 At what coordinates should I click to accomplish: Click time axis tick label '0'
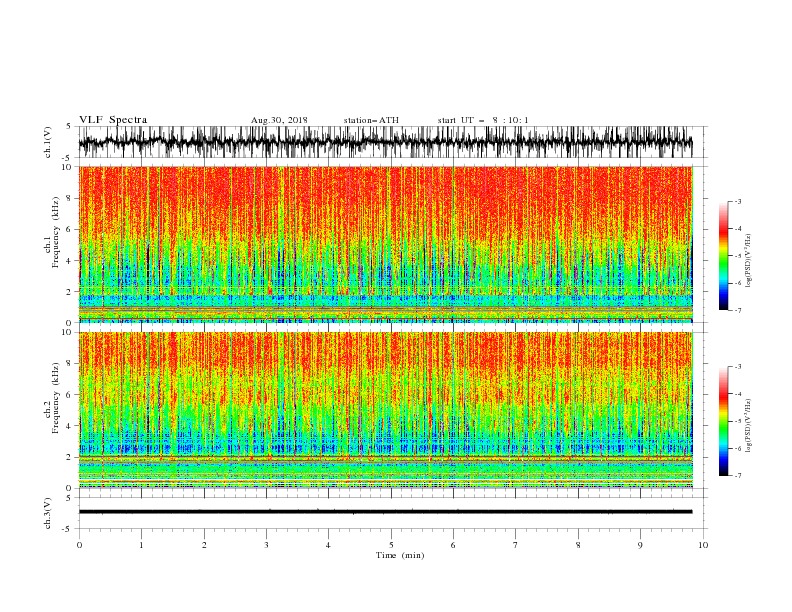pos(79,545)
